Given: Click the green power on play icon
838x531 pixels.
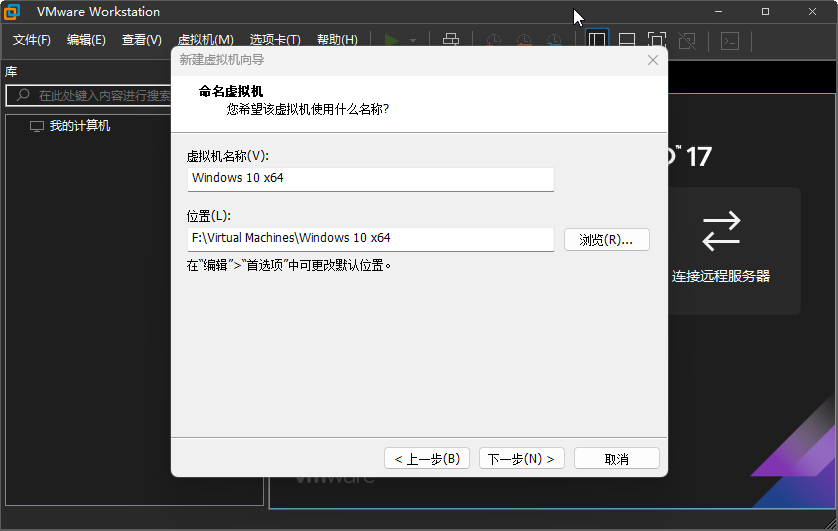Looking at the screenshot, I should point(391,41).
